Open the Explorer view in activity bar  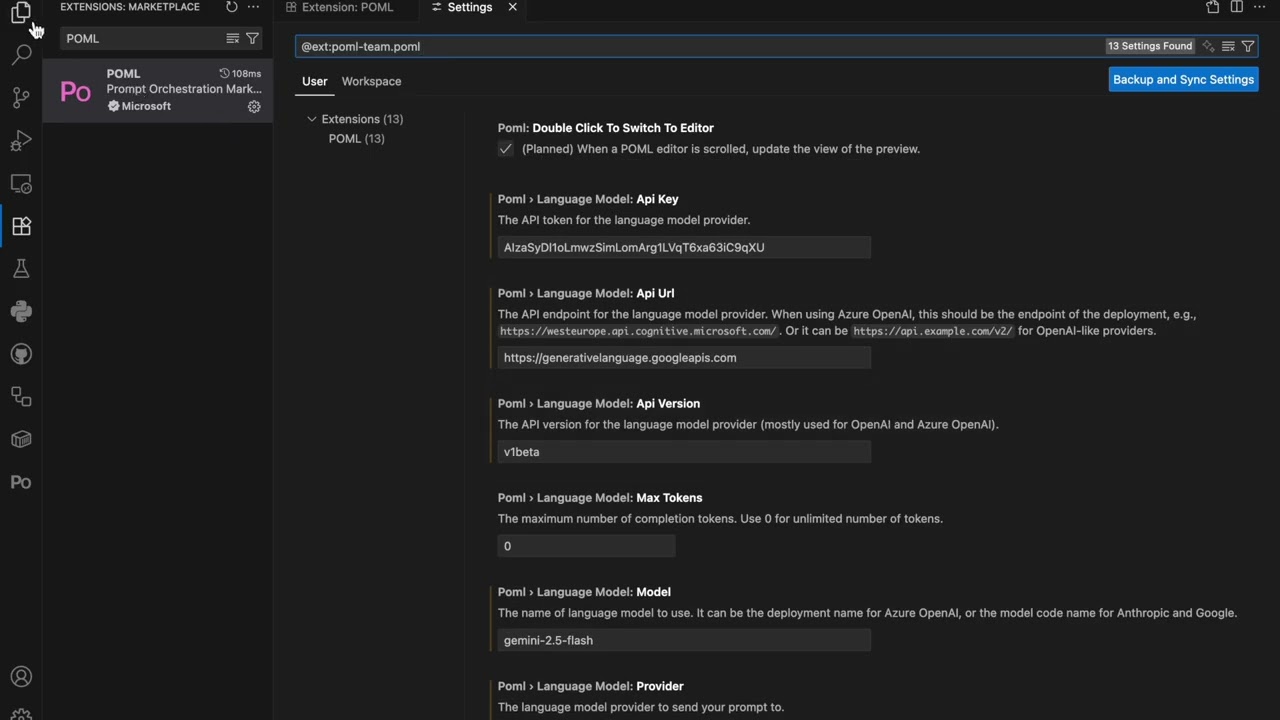click(x=21, y=12)
